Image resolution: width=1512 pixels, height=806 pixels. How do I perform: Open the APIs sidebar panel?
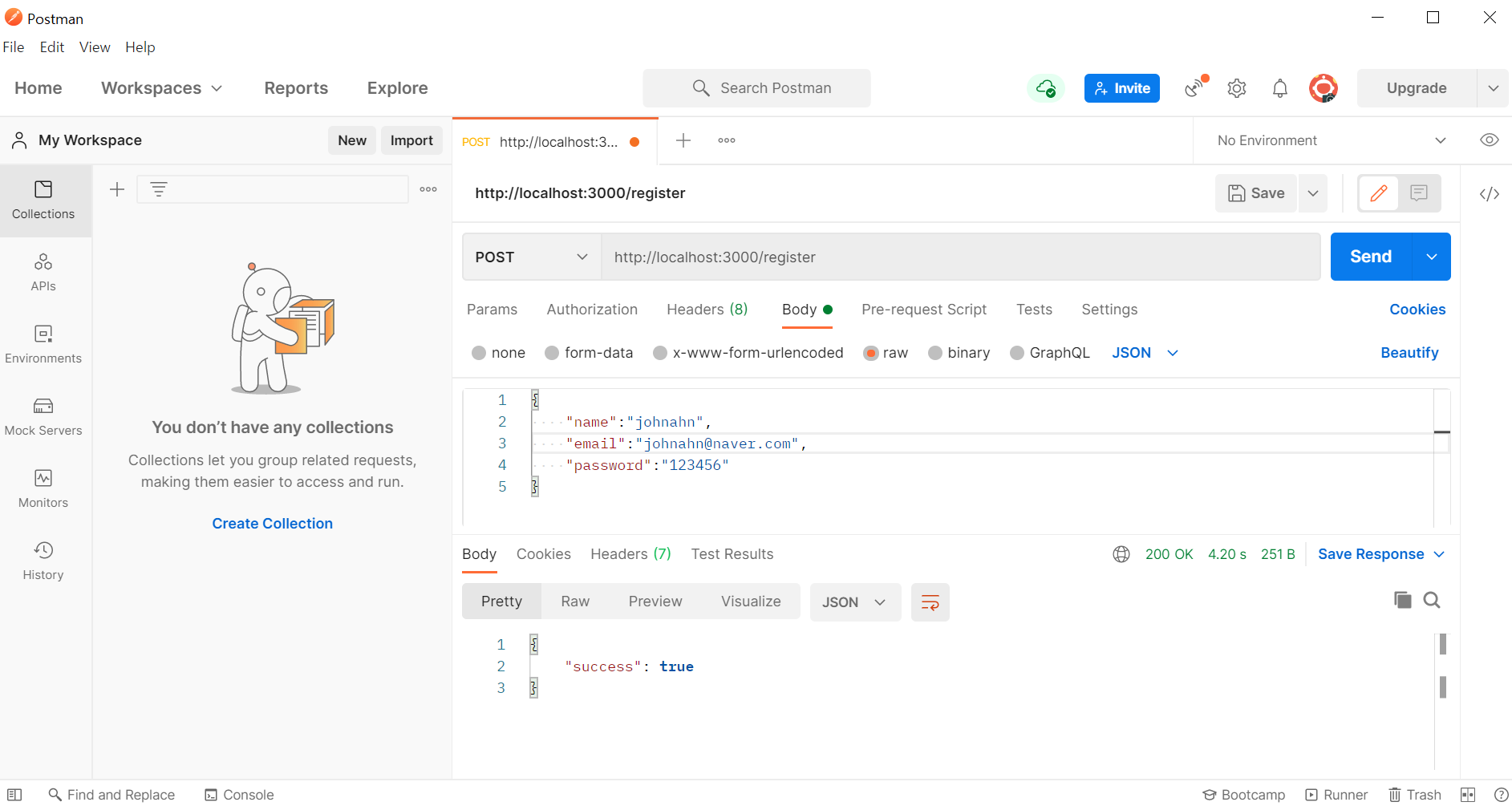point(43,273)
